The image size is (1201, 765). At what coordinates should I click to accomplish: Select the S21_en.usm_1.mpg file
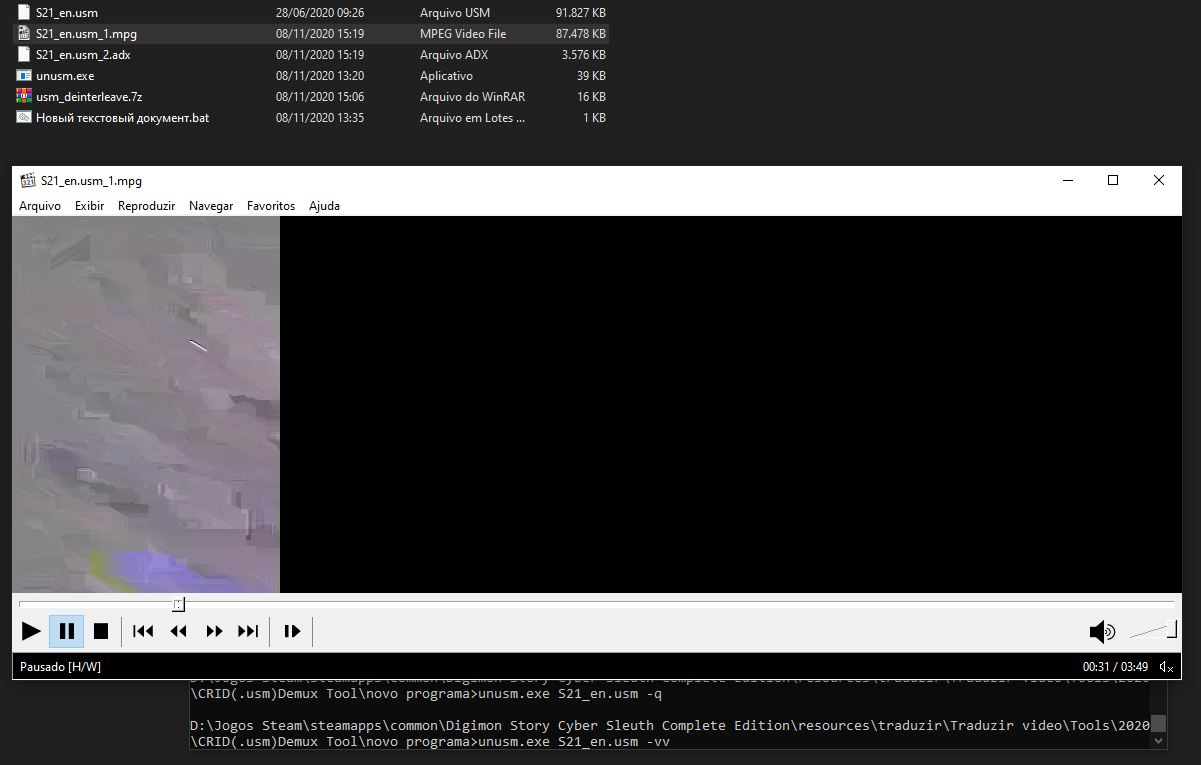[x=86, y=34]
